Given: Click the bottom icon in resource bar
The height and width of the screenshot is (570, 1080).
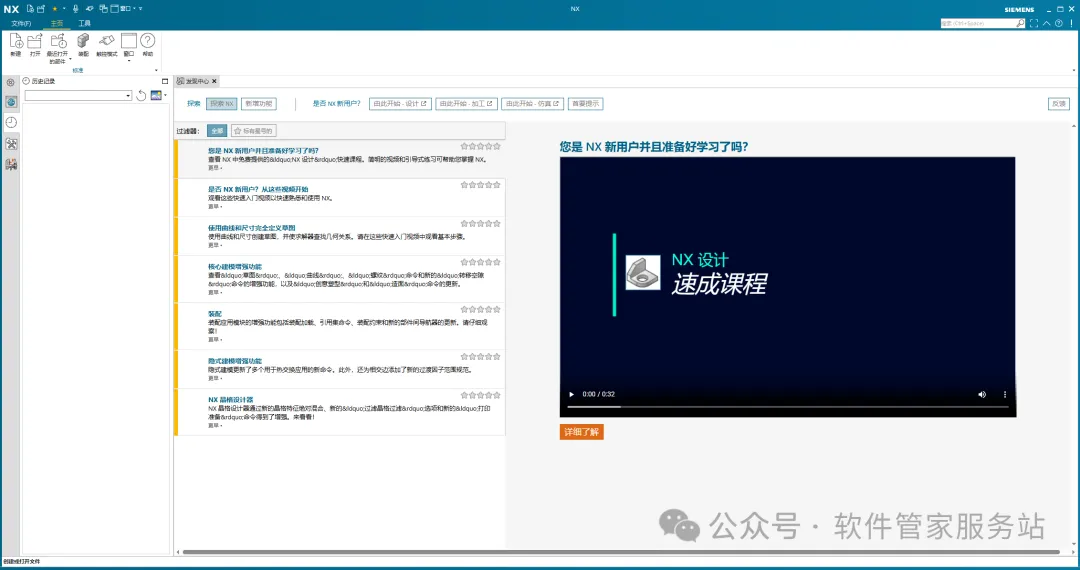Looking at the screenshot, I should coord(11,164).
